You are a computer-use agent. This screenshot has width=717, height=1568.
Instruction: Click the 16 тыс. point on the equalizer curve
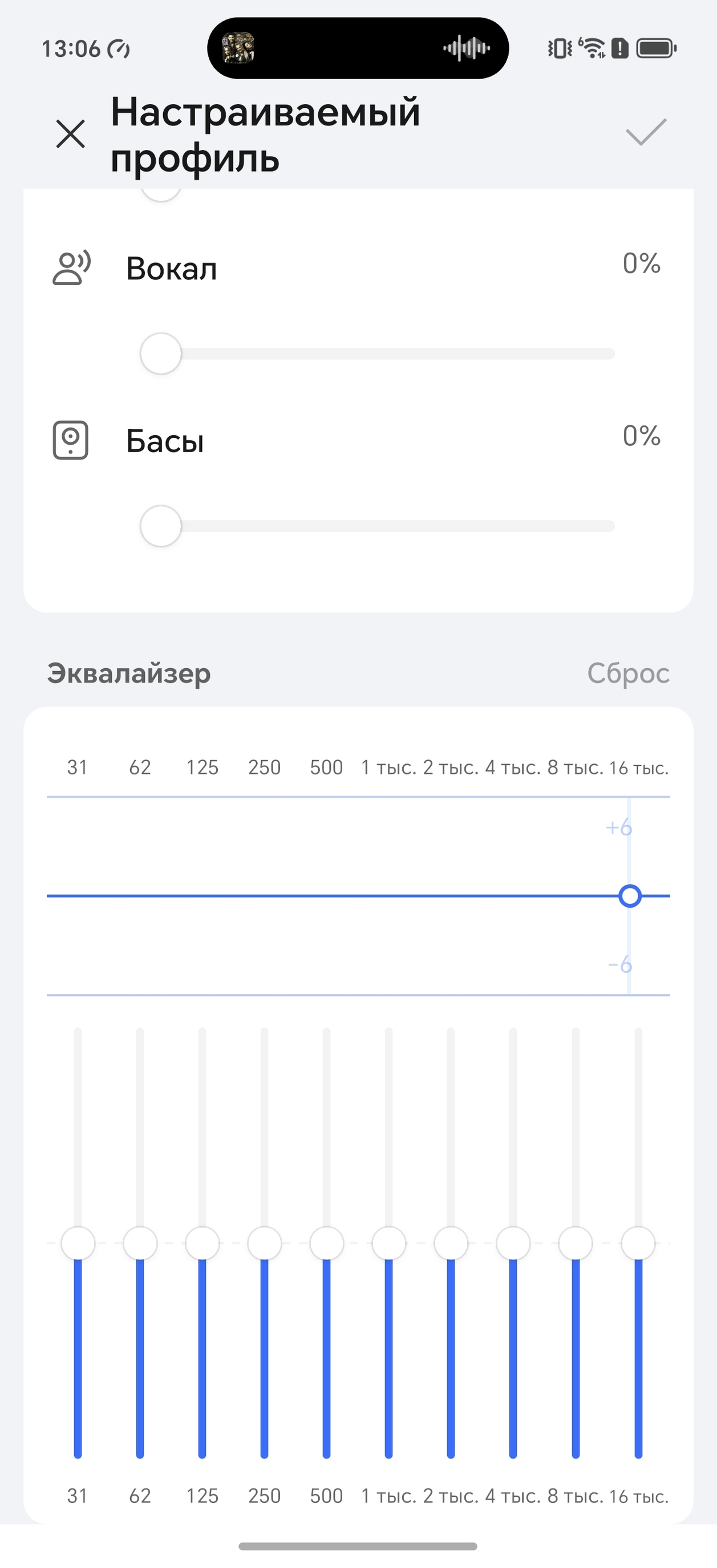pyautogui.click(x=630, y=896)
